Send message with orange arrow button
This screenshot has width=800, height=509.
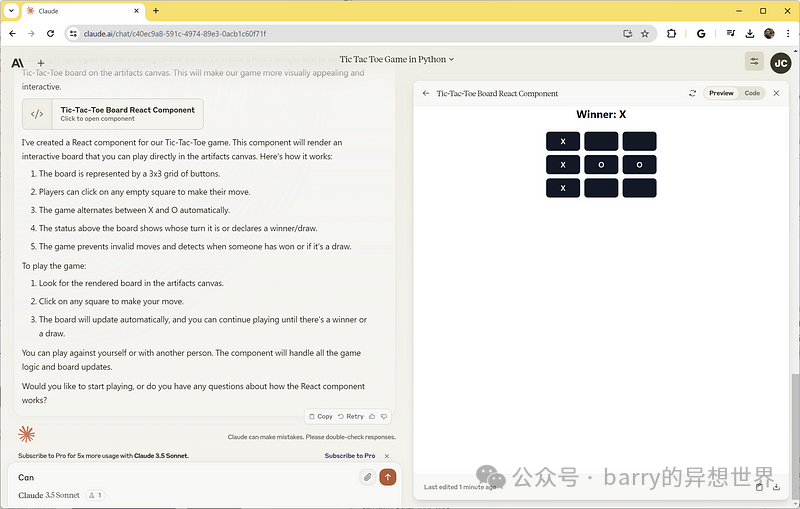[x=388, y=477]
